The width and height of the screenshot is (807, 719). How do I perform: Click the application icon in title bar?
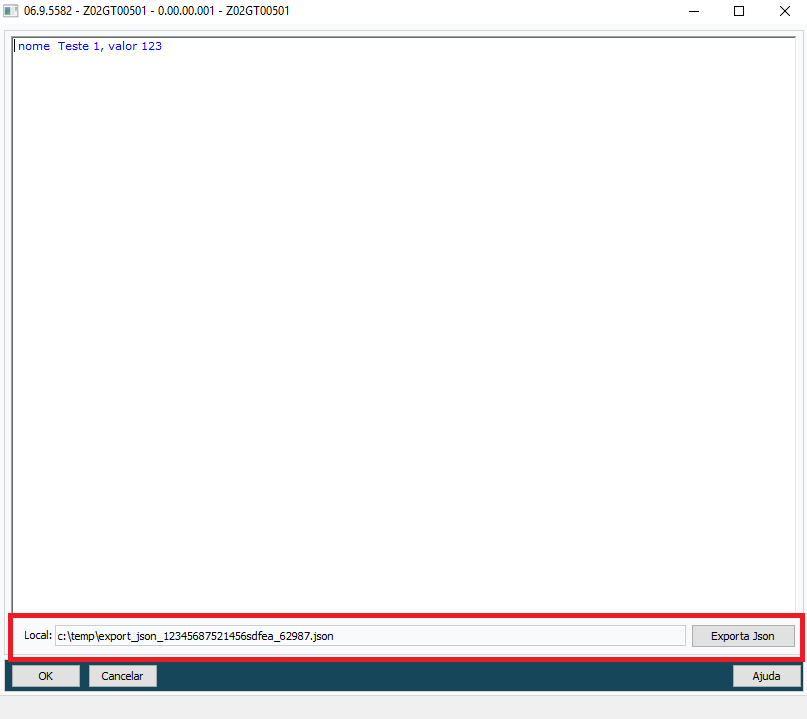pos(10,11)
